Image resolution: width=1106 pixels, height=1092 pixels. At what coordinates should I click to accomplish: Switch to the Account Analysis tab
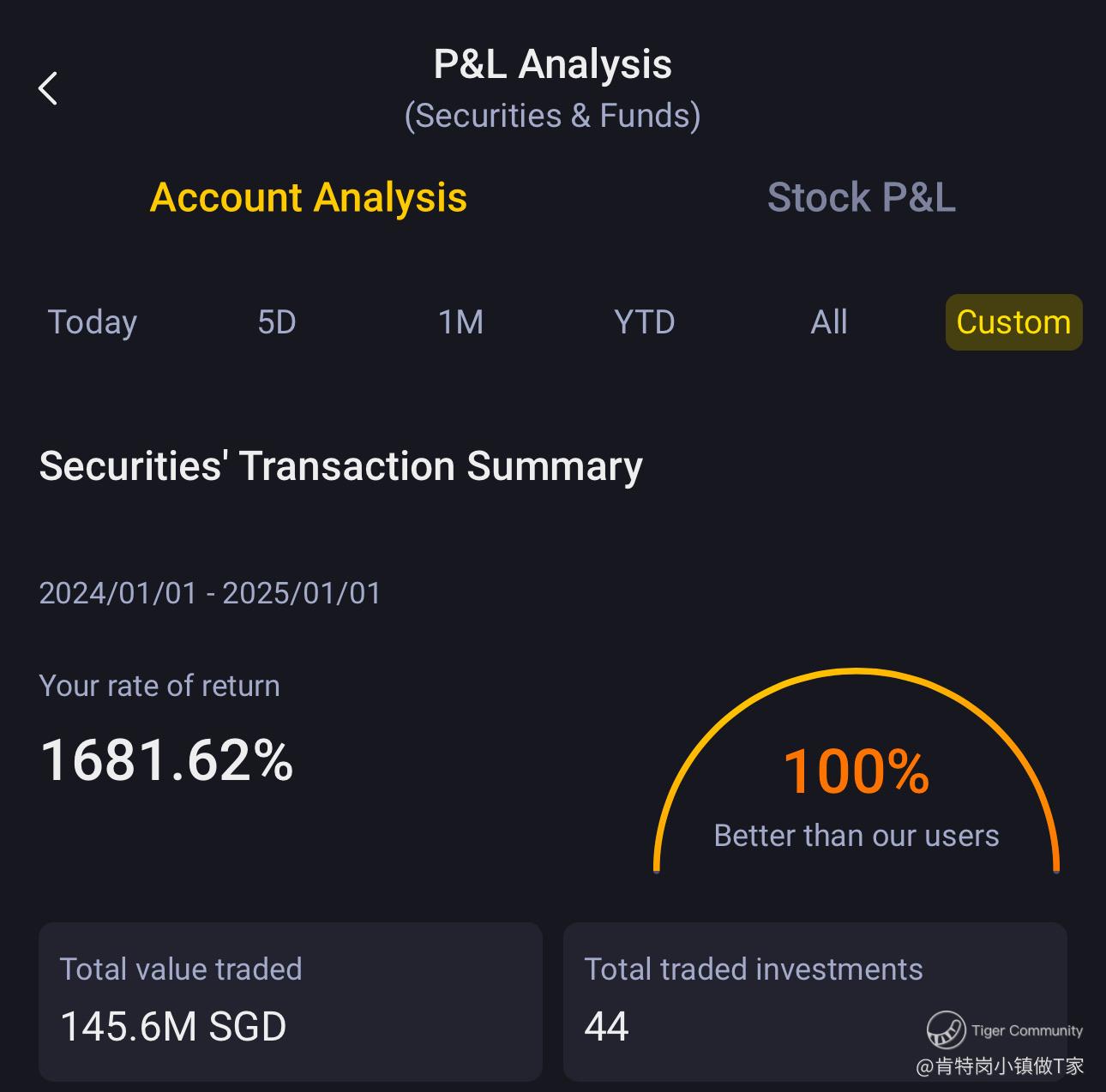[309, 198]
